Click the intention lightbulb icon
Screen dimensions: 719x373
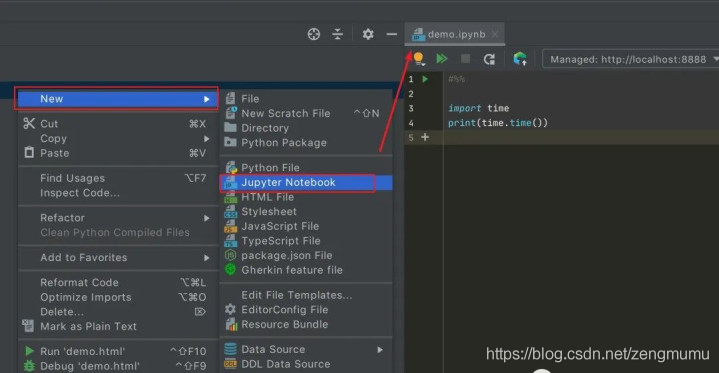point(418,59)
